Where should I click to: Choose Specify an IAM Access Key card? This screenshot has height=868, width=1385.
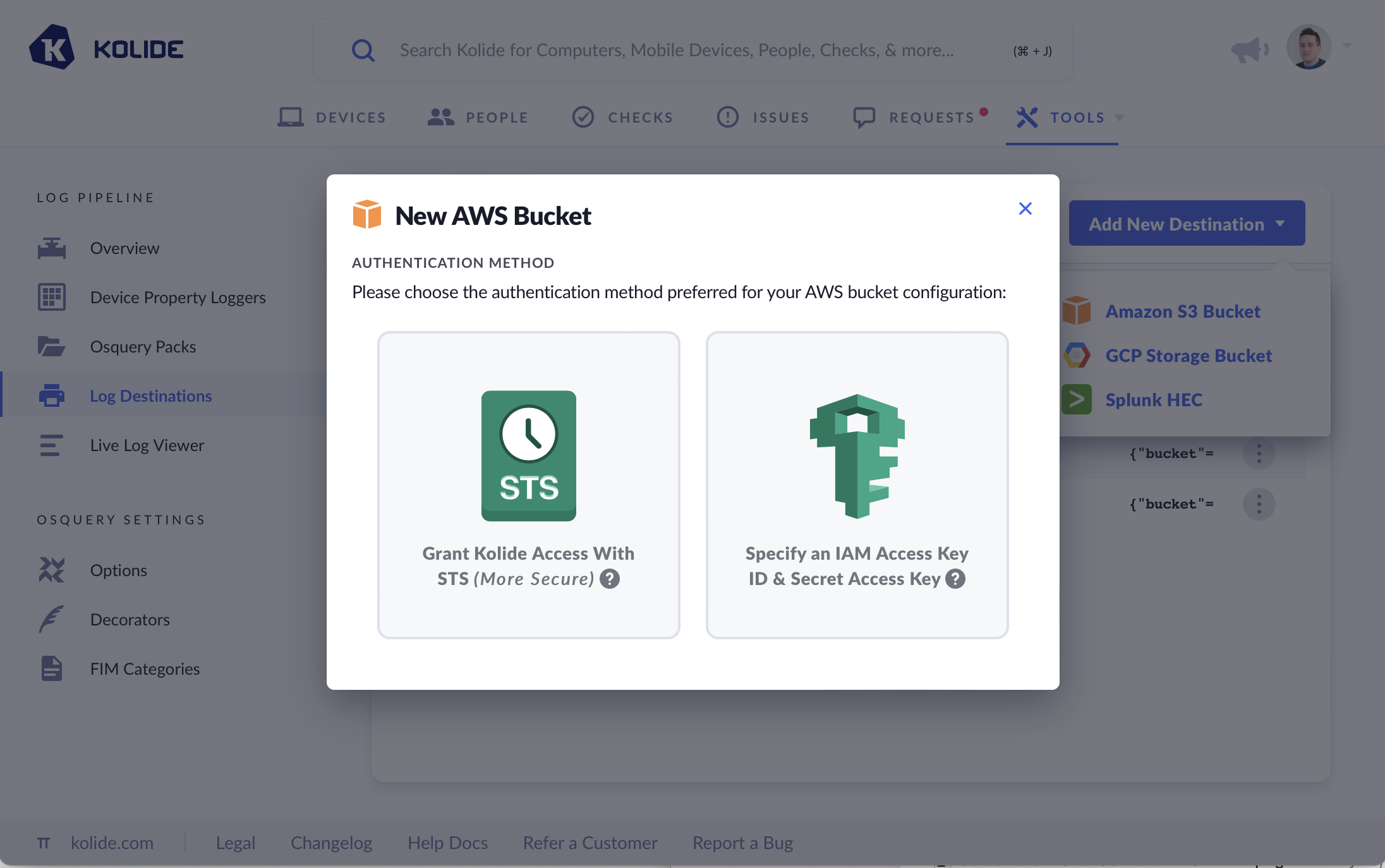click(857, 485)
